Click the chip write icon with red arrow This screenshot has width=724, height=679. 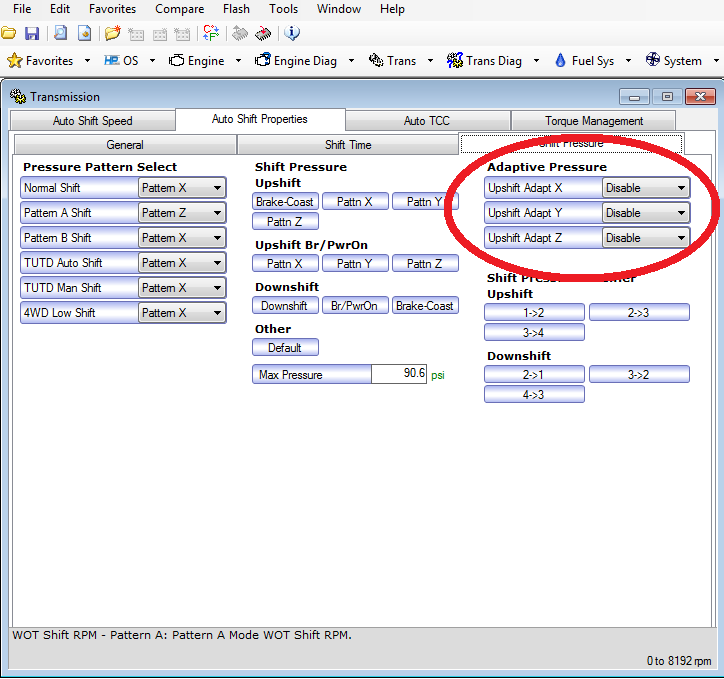click(x=263, y=33)
